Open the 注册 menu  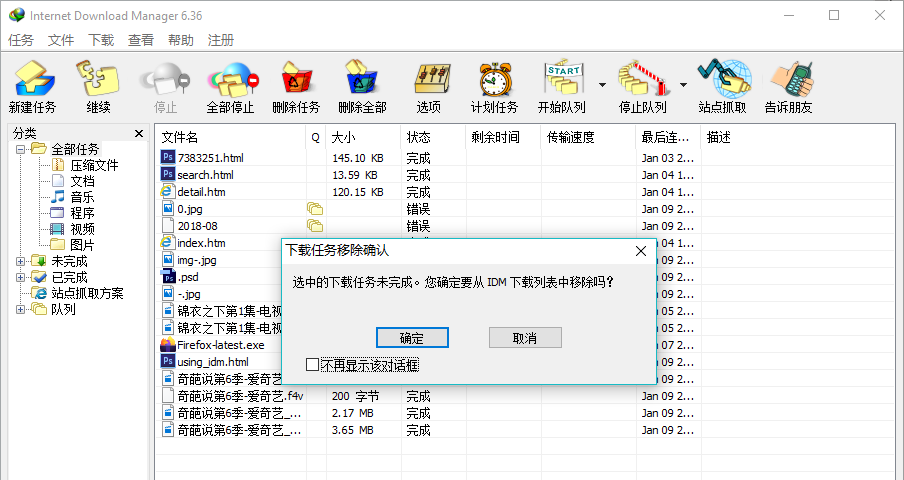coord(221,40)
